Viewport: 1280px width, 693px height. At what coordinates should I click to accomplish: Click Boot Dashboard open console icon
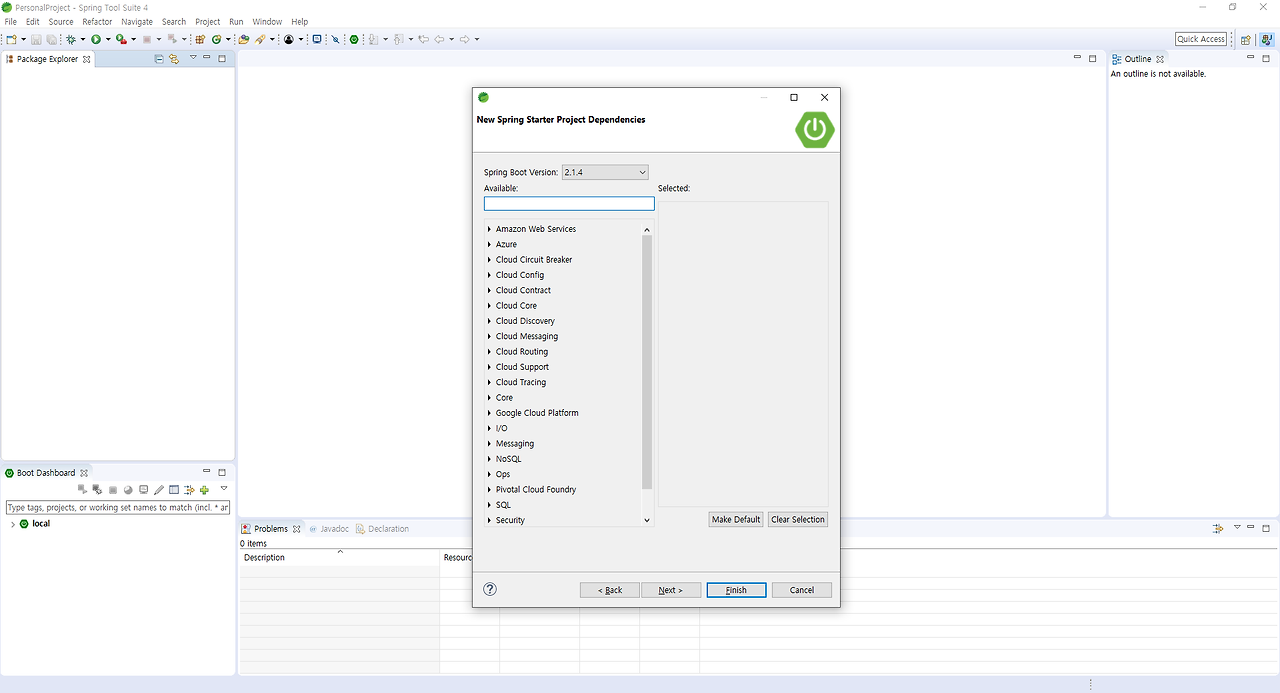[144, 490]
